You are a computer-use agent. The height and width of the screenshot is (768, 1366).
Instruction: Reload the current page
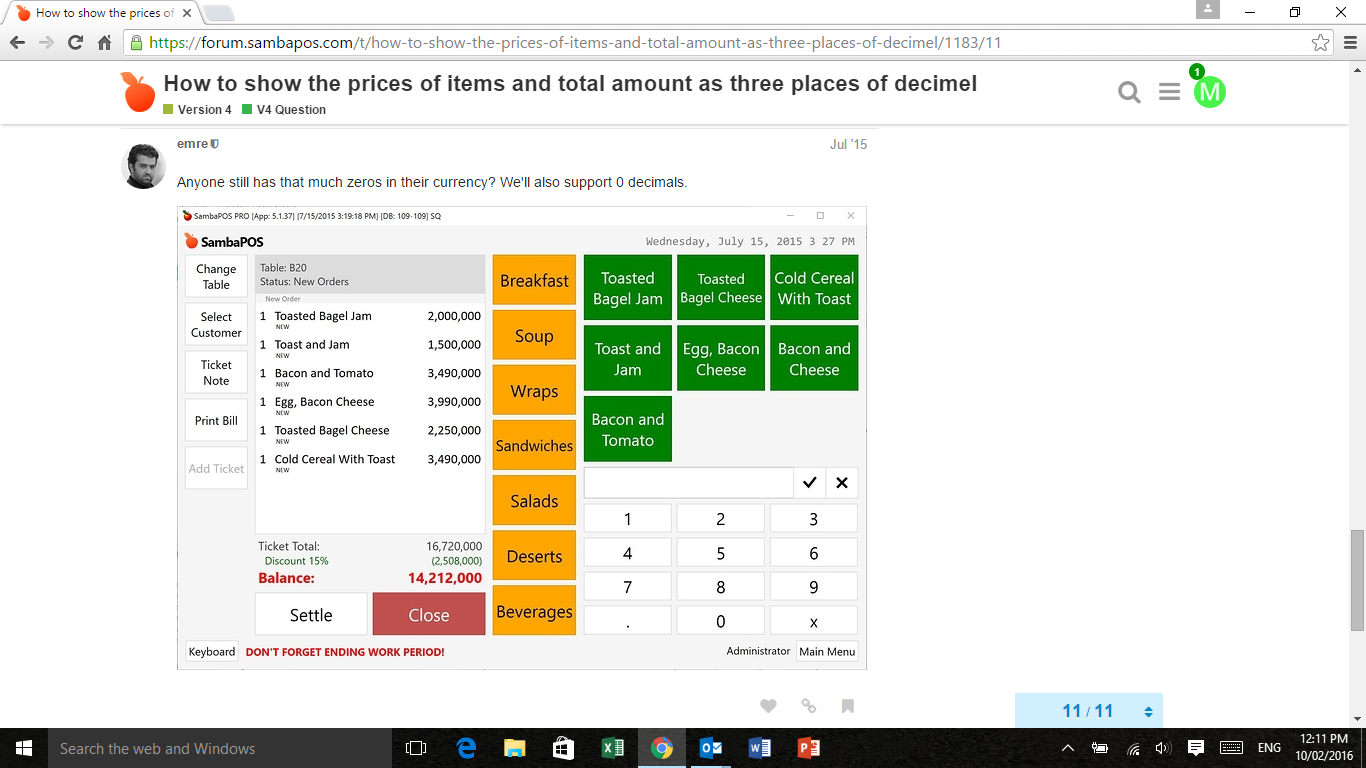(x=77, y=42)
